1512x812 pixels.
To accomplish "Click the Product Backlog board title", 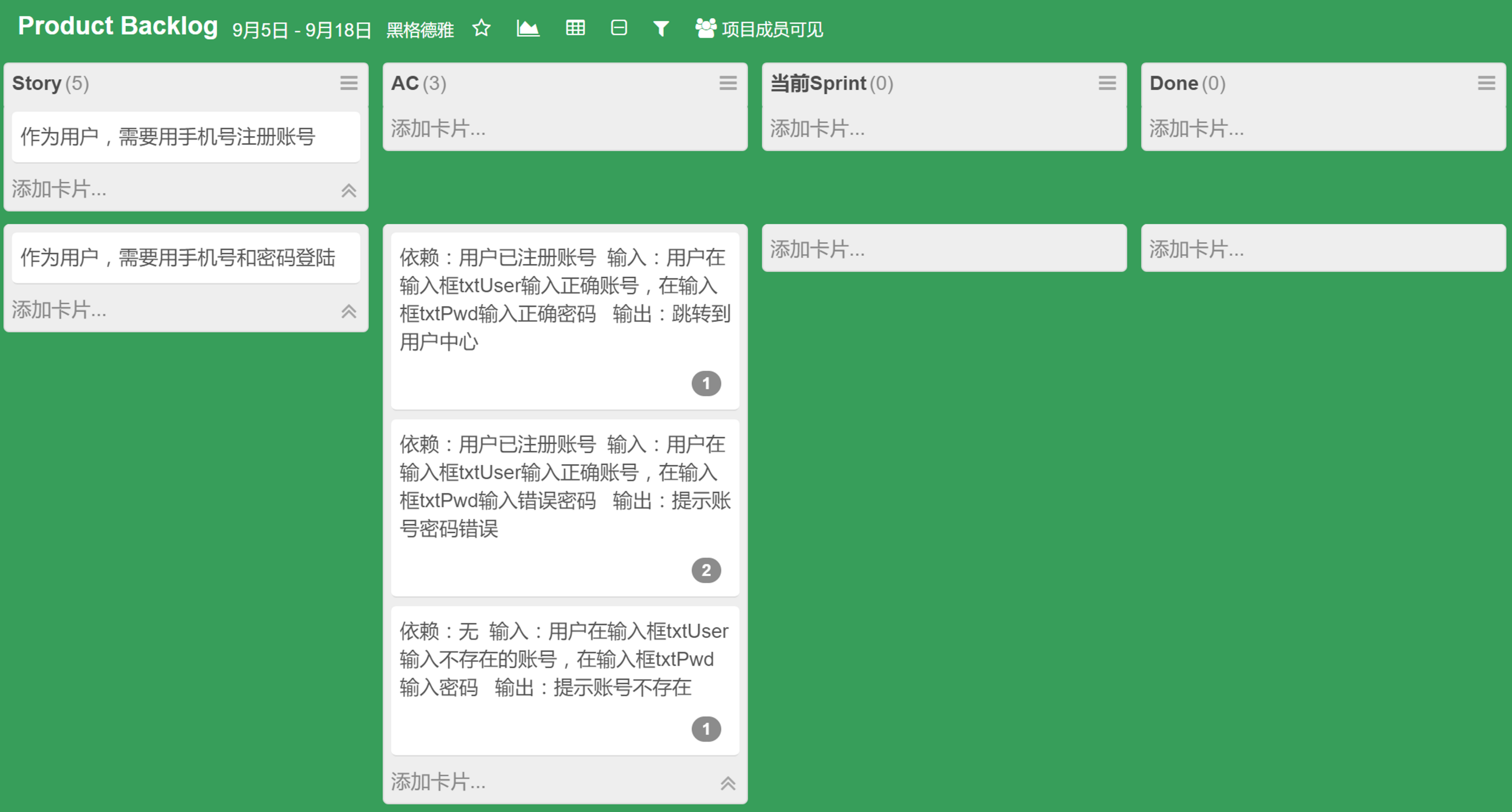I will point(117,26).
